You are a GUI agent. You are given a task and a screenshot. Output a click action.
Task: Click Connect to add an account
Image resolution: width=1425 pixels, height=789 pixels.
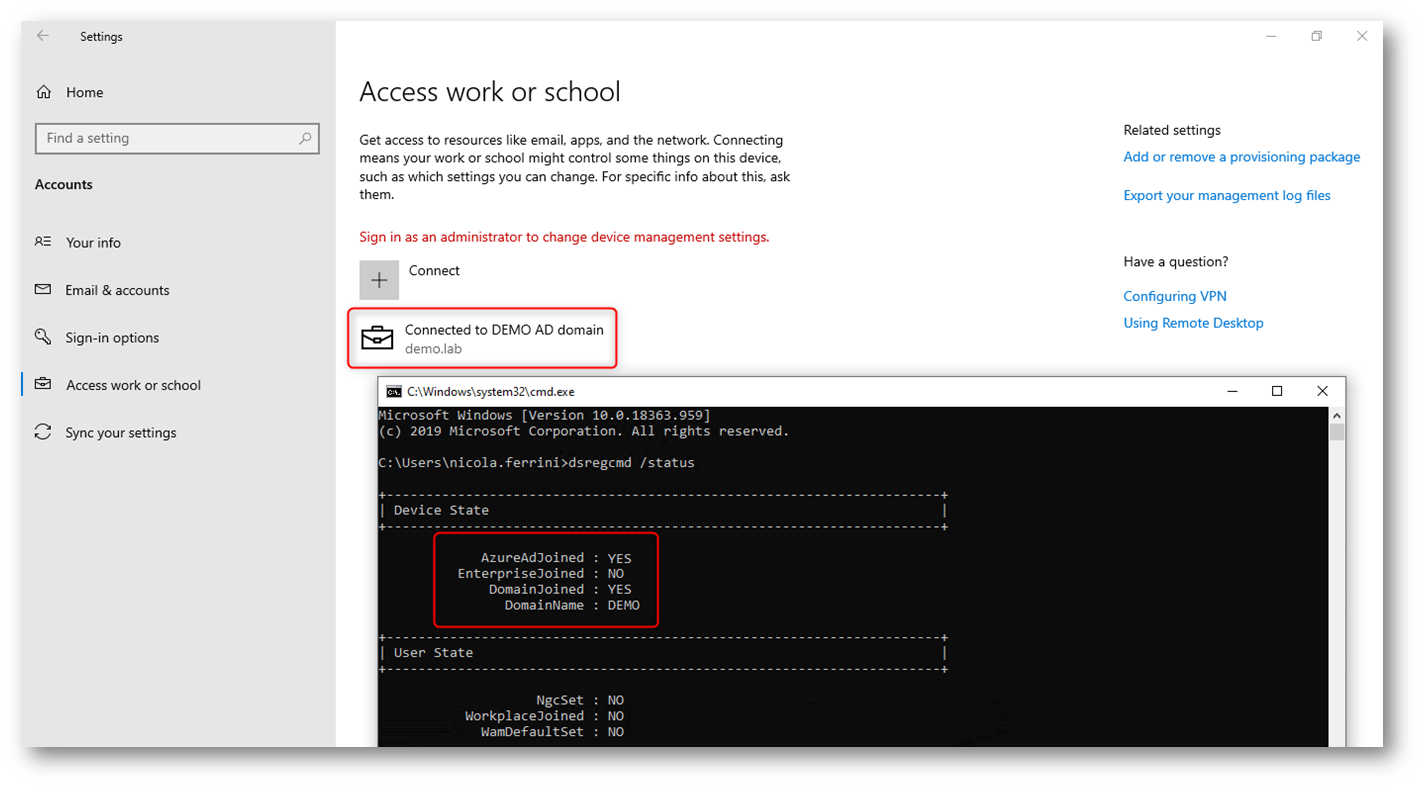pos(434,271)
